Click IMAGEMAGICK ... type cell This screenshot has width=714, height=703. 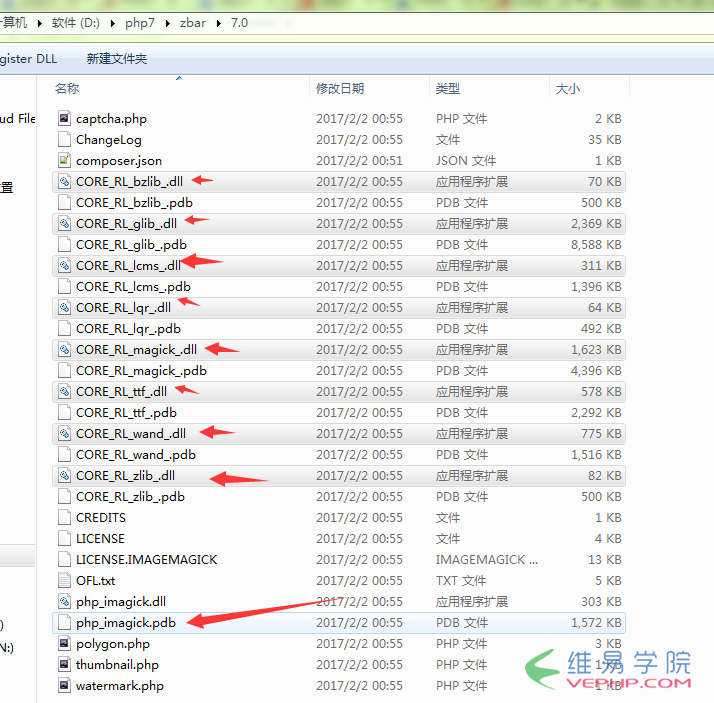487,560
